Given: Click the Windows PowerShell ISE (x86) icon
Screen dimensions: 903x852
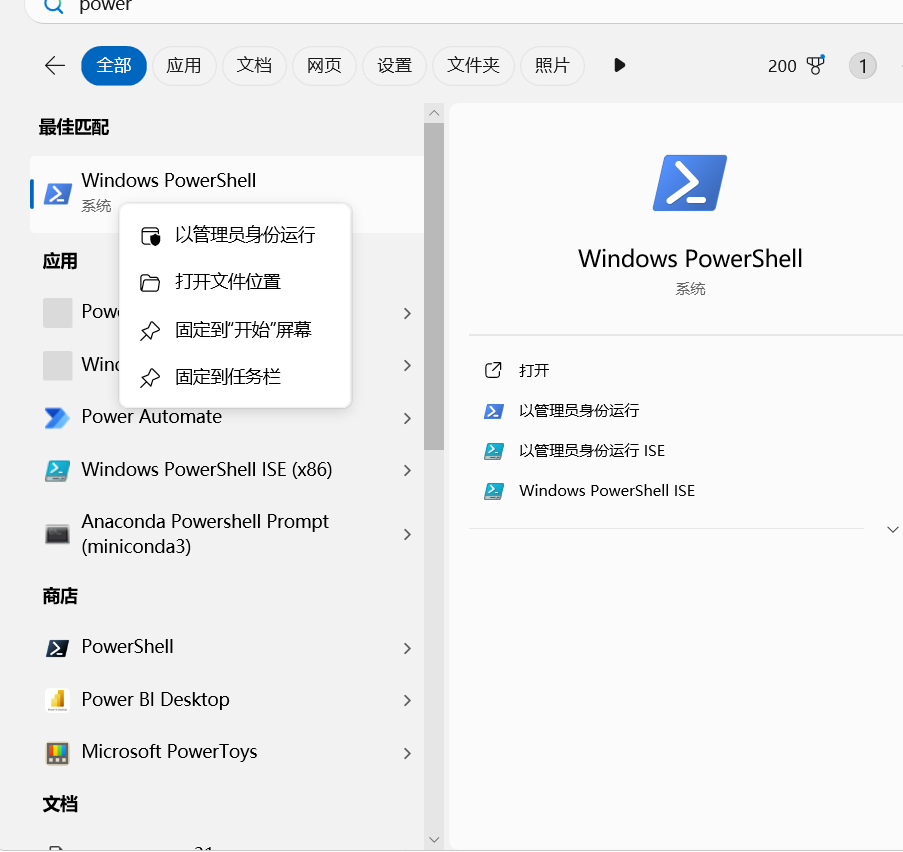Looking at the screenshot, I should 57,471.
